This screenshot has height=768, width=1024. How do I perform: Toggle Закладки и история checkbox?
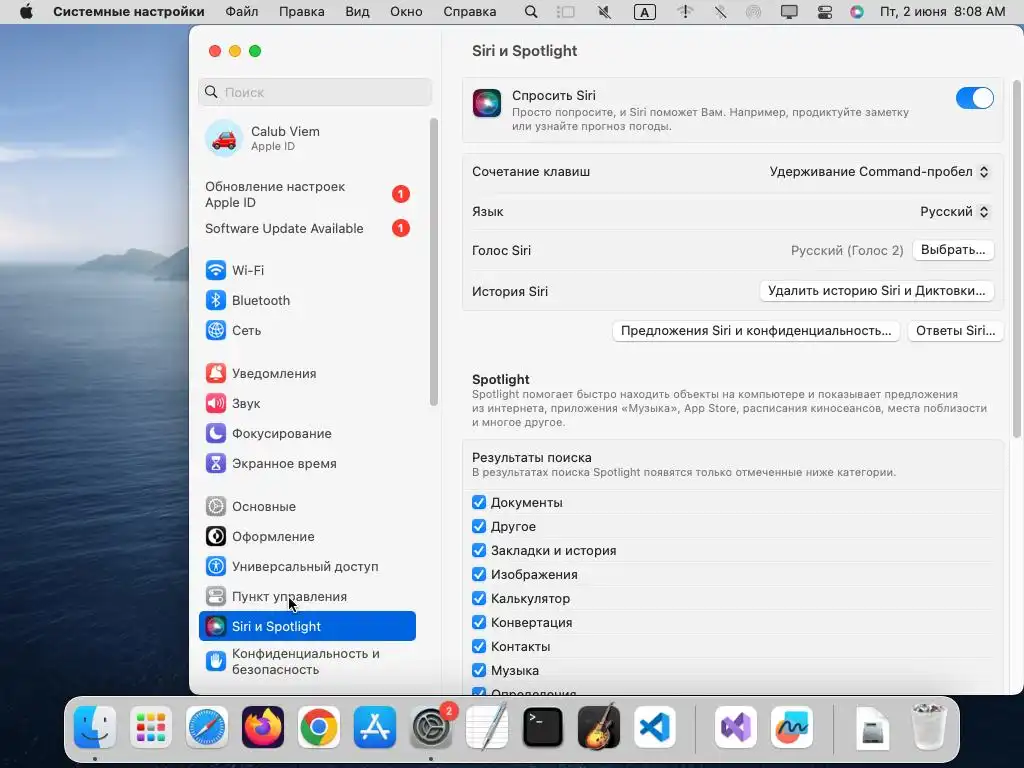point(479,551)
